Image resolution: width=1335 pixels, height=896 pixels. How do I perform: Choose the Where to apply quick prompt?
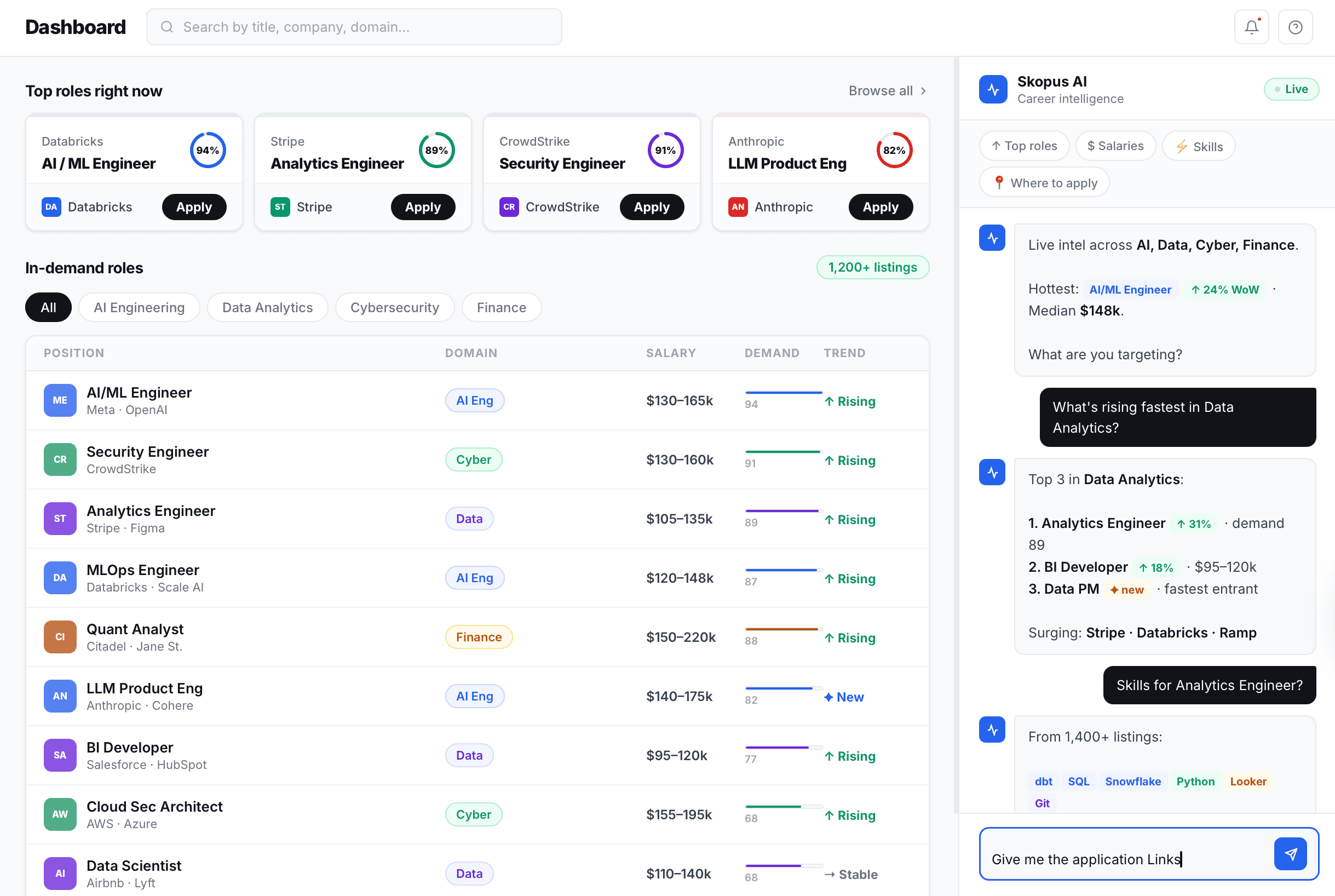click(1044, 182)
